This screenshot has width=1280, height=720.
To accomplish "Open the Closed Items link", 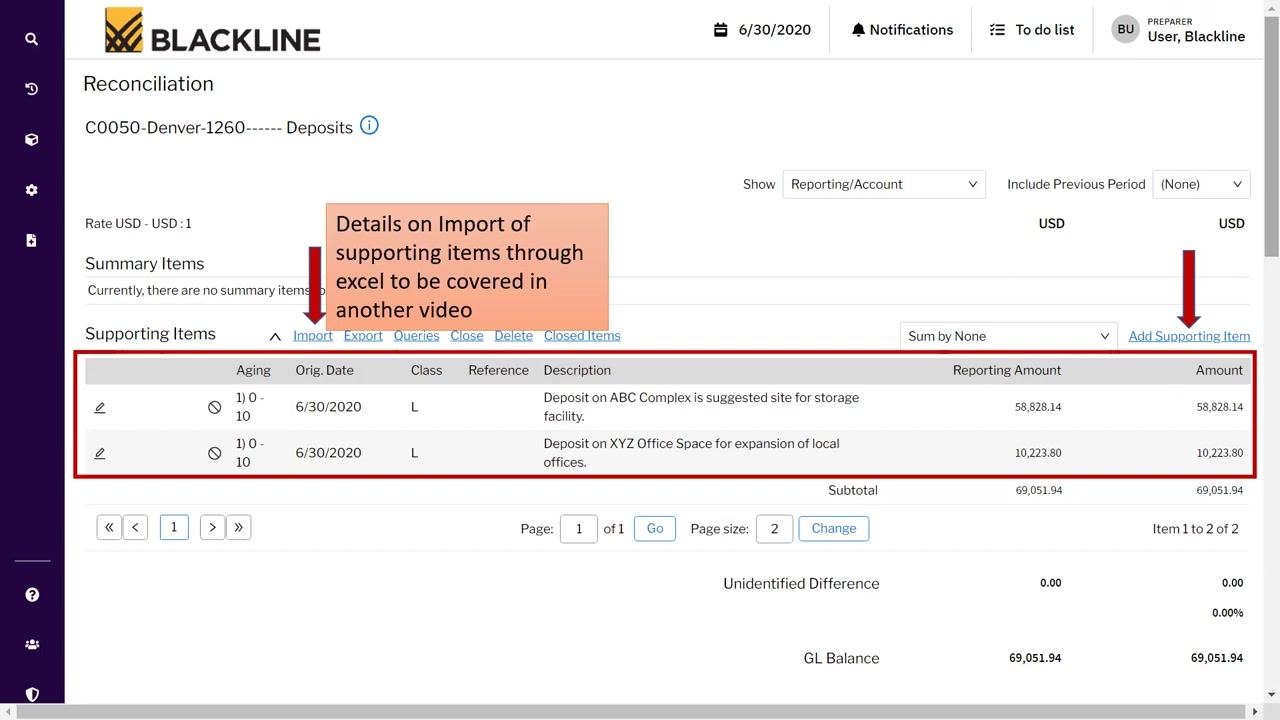I will [582, 336].
